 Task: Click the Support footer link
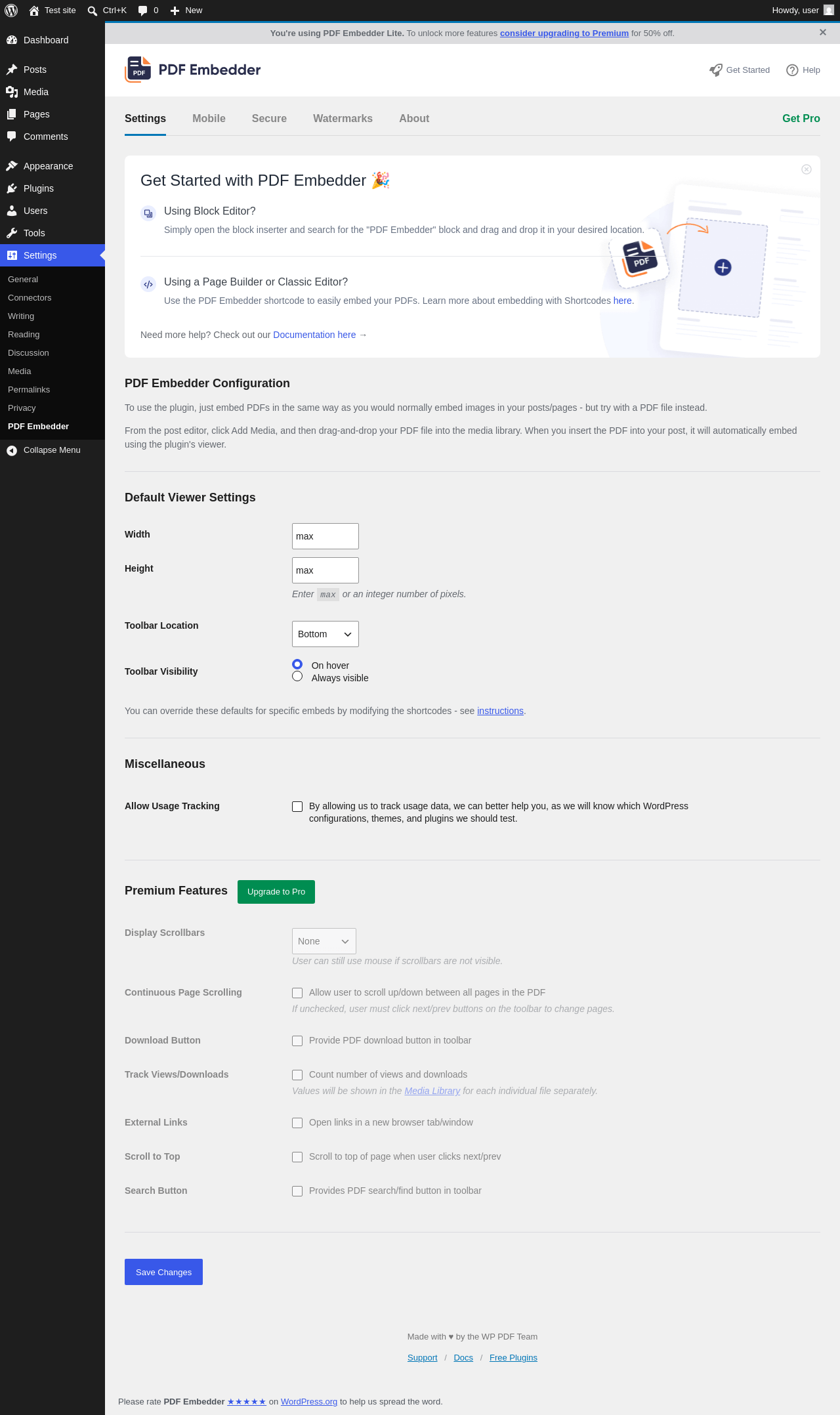pos(423,1358)
